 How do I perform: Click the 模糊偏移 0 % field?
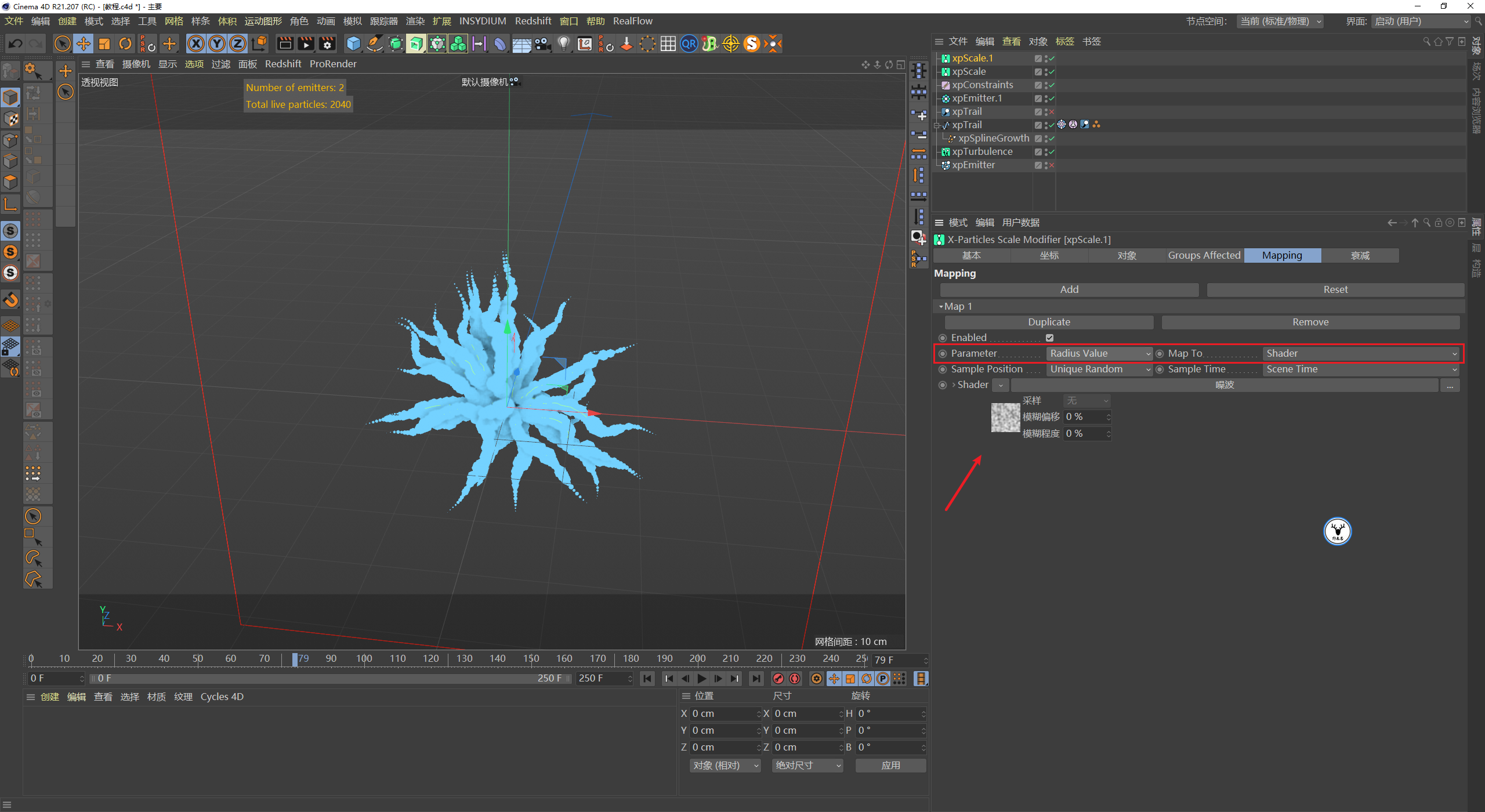pos(1087,417)
